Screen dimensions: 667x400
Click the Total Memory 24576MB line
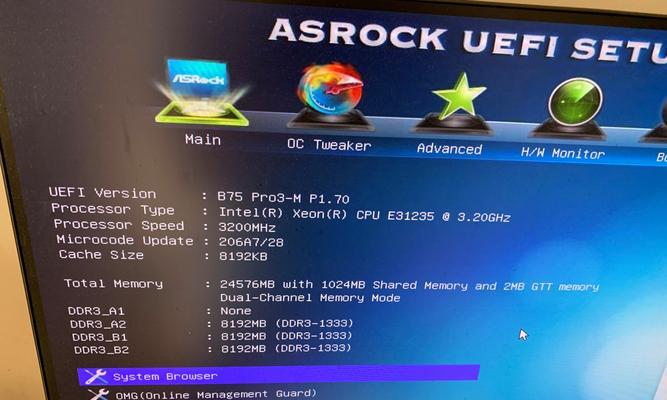(x=409, y=285)
